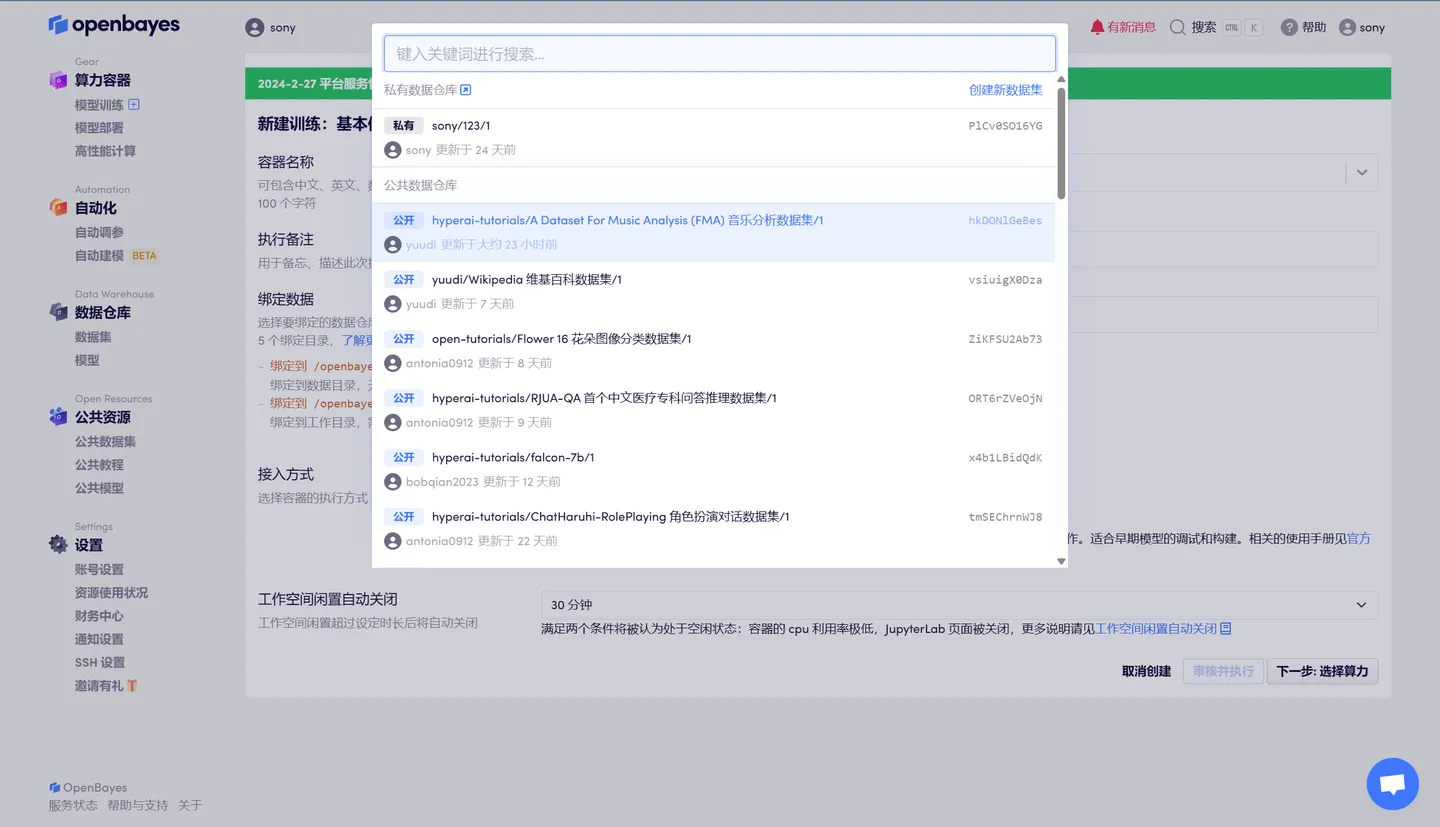Click the 帮助 help icon

(x=1287, y=27)
